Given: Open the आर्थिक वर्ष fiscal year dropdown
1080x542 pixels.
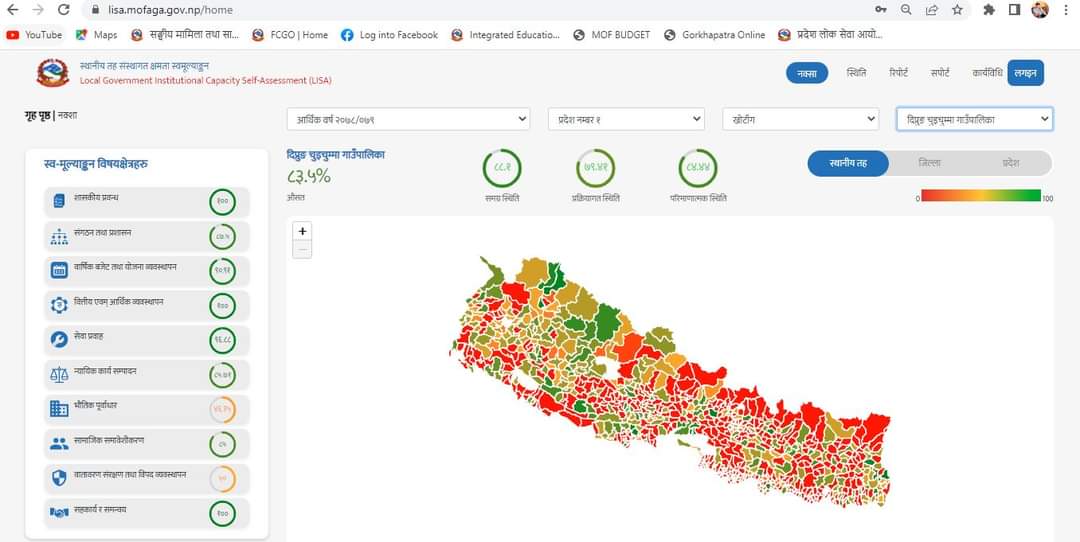Looking at the screenshot, I should pos(408,119).
